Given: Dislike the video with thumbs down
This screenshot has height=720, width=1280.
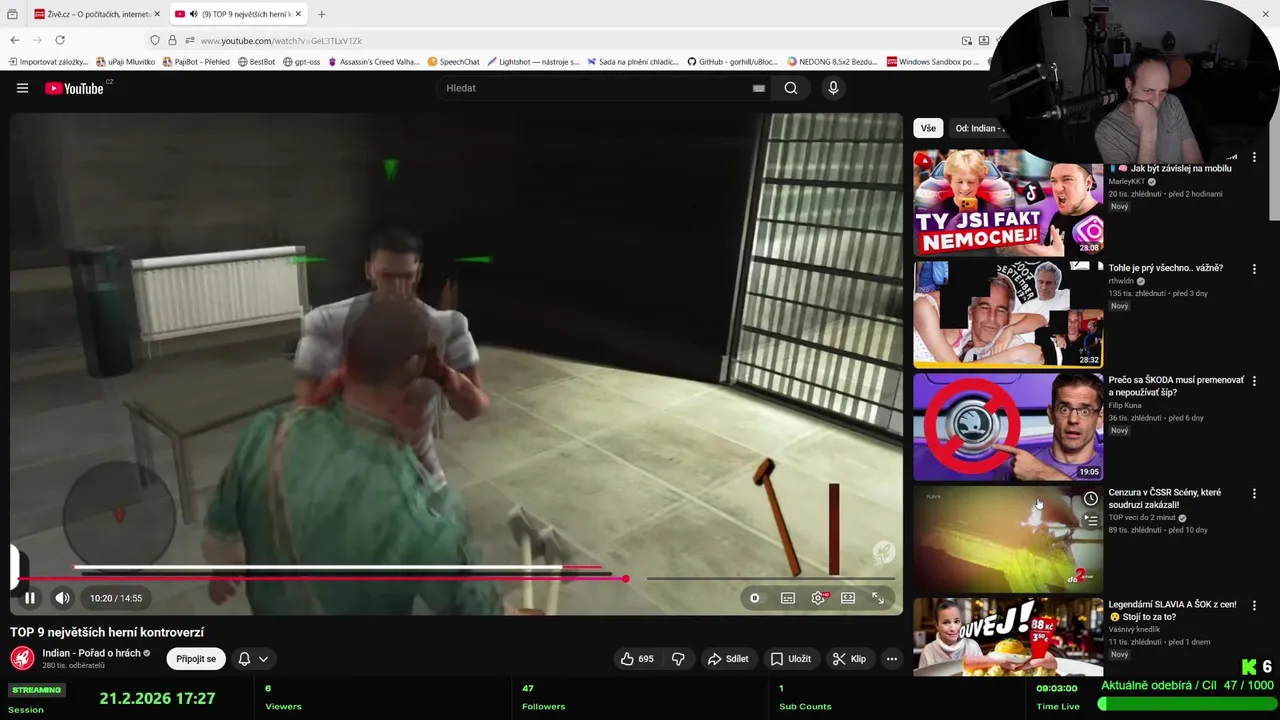Looking at the screenshot, I should (678, 659).
